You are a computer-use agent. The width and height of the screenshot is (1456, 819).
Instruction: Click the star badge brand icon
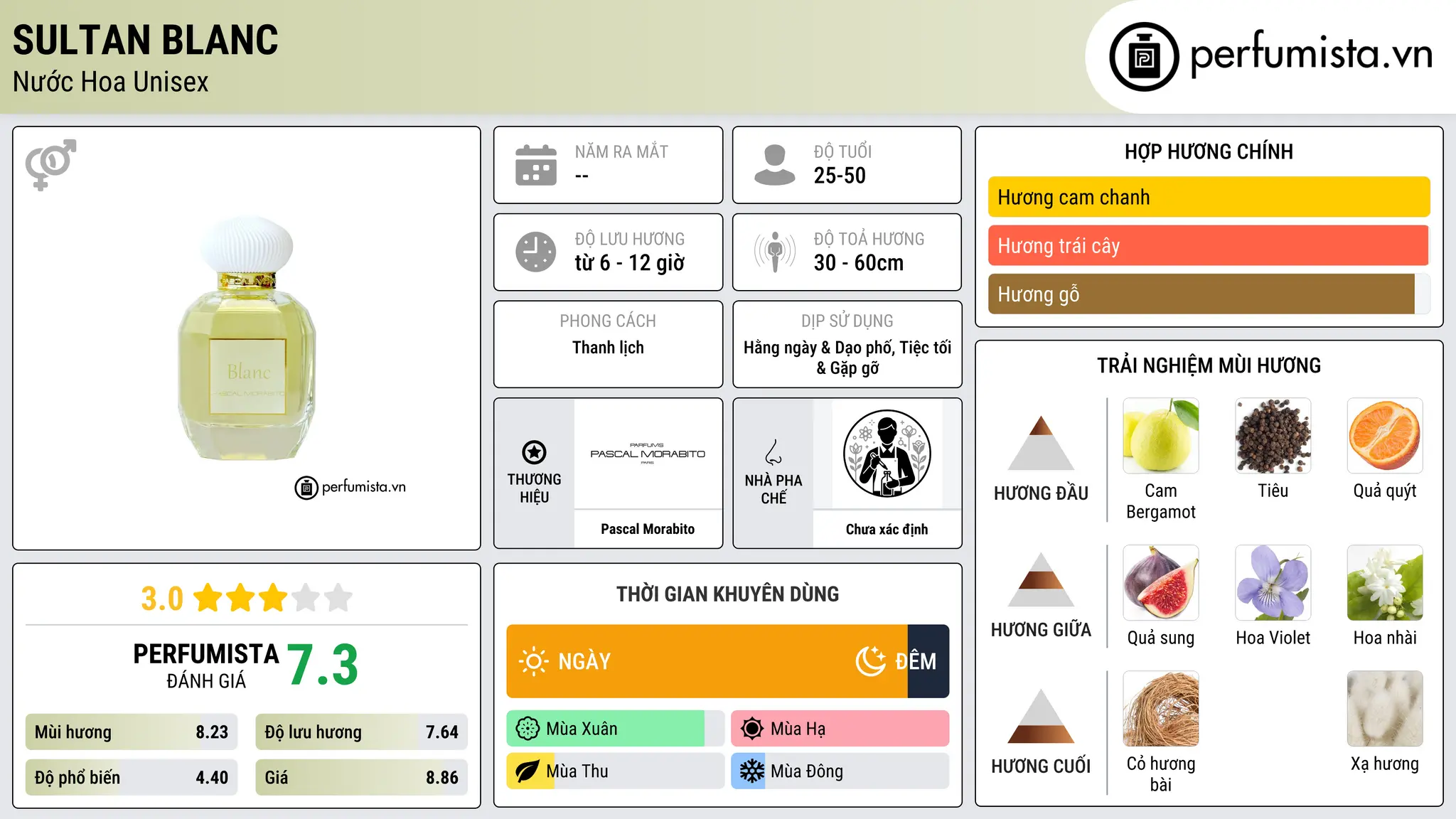[534, 452]
